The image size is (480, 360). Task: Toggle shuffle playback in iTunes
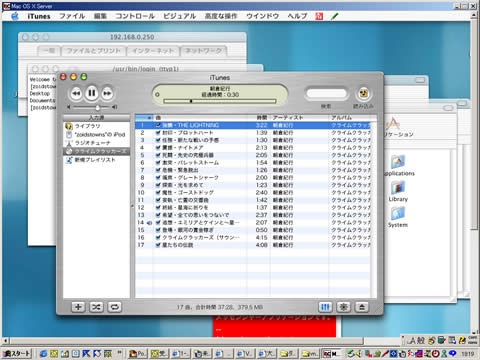[x=96, y=307]
